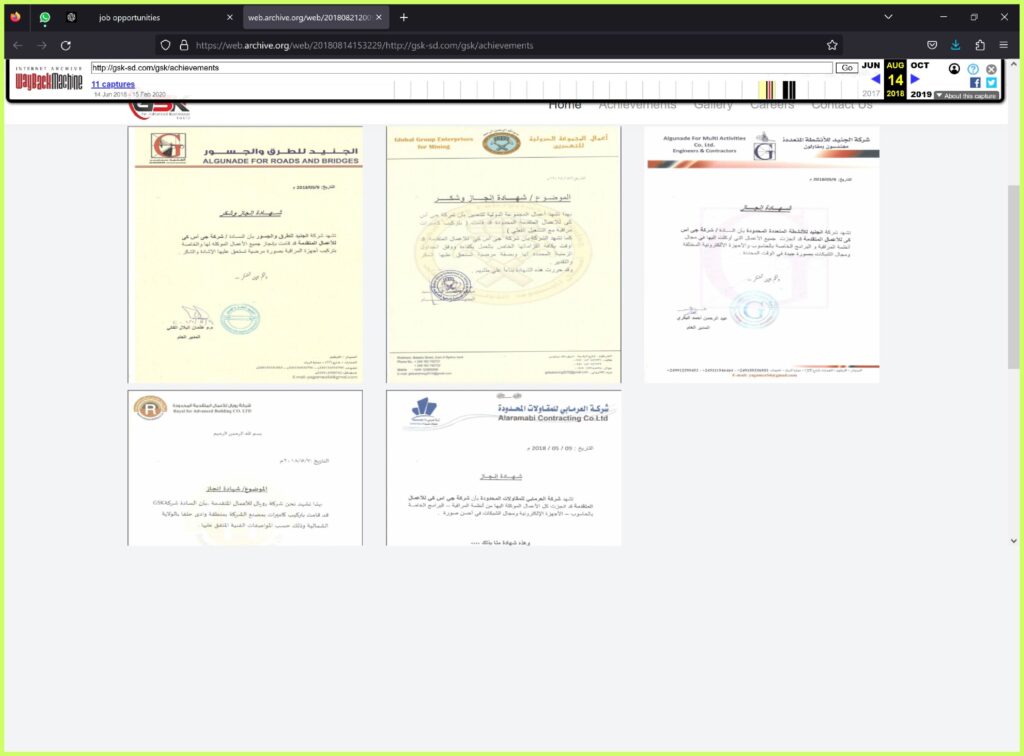The height and width of the screenshot is (756, 1024).
Task: Open the extensions menu
Action: (980, 45)
